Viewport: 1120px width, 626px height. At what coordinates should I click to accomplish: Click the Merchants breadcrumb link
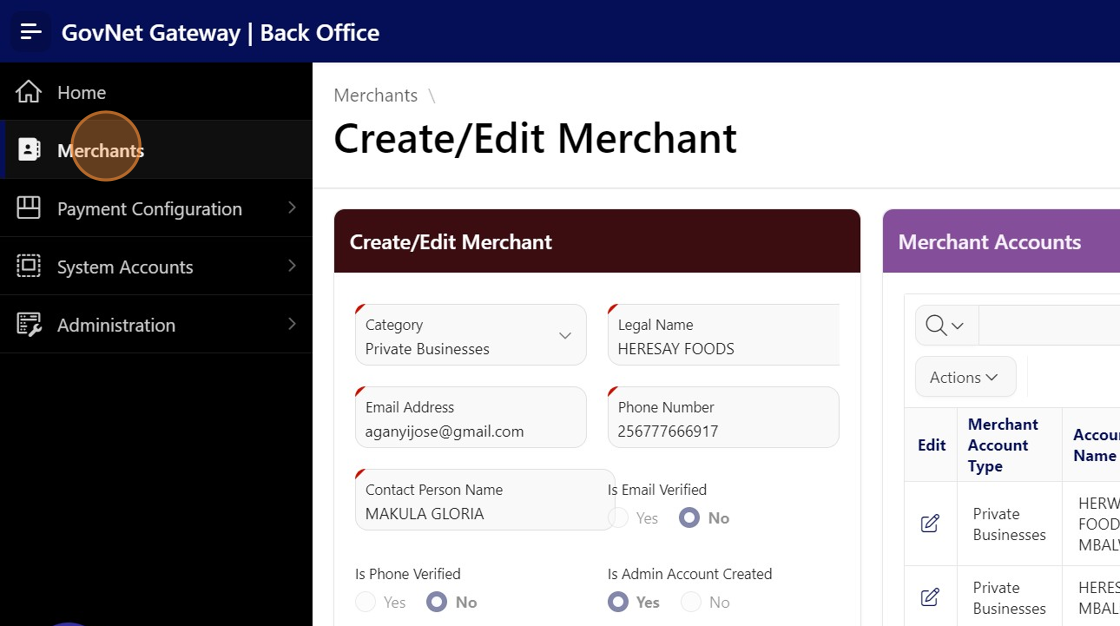click(376, 95)
